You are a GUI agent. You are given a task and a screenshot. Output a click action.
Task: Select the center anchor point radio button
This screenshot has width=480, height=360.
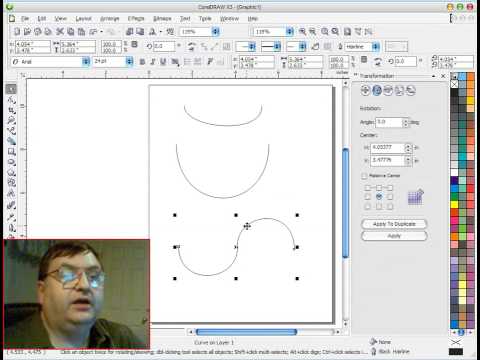(x=379, y=197)
